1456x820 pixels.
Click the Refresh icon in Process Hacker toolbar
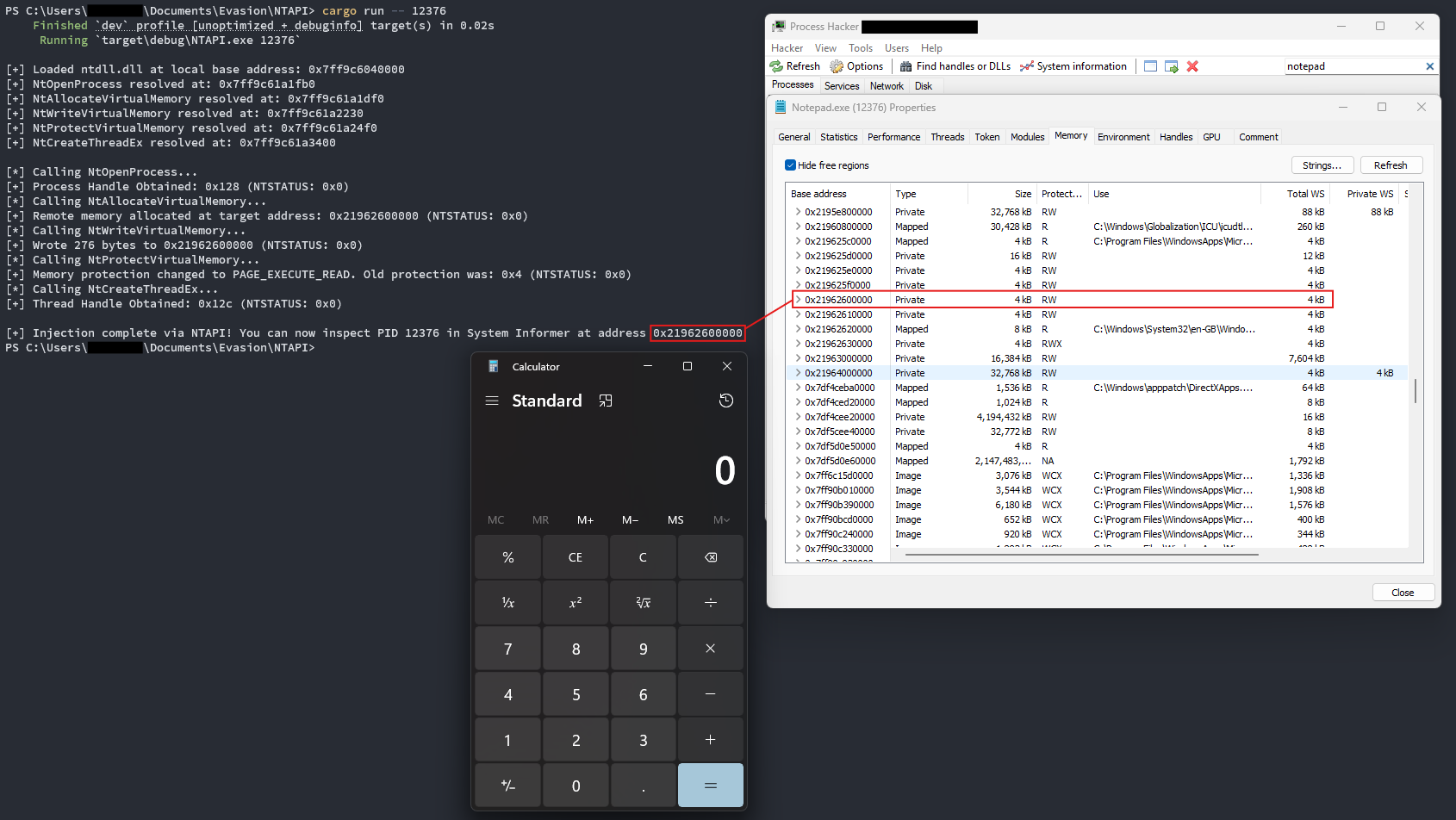[x=777, y=66]
